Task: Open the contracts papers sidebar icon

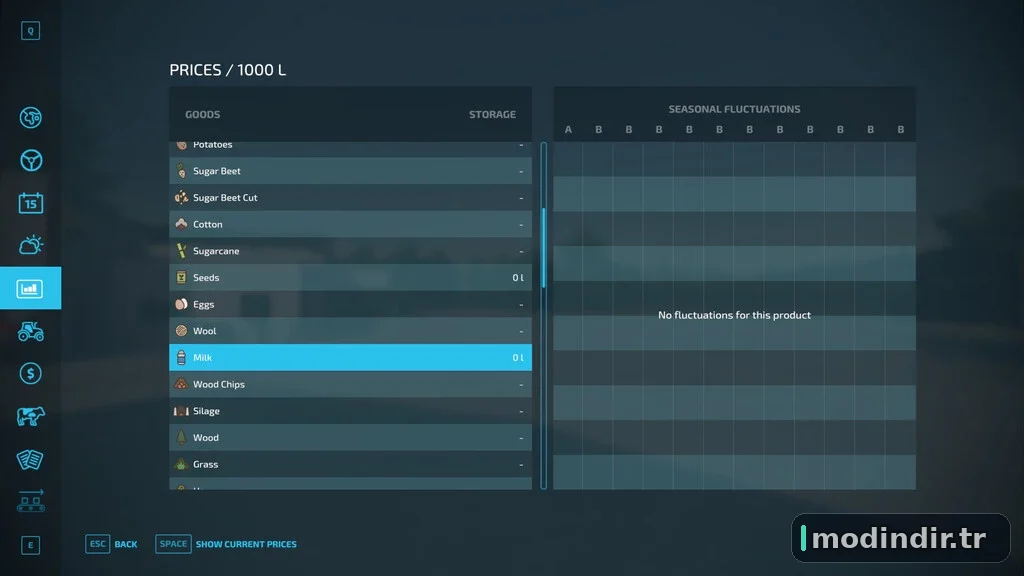Action: pyautogui.click(x=31, y=459)
